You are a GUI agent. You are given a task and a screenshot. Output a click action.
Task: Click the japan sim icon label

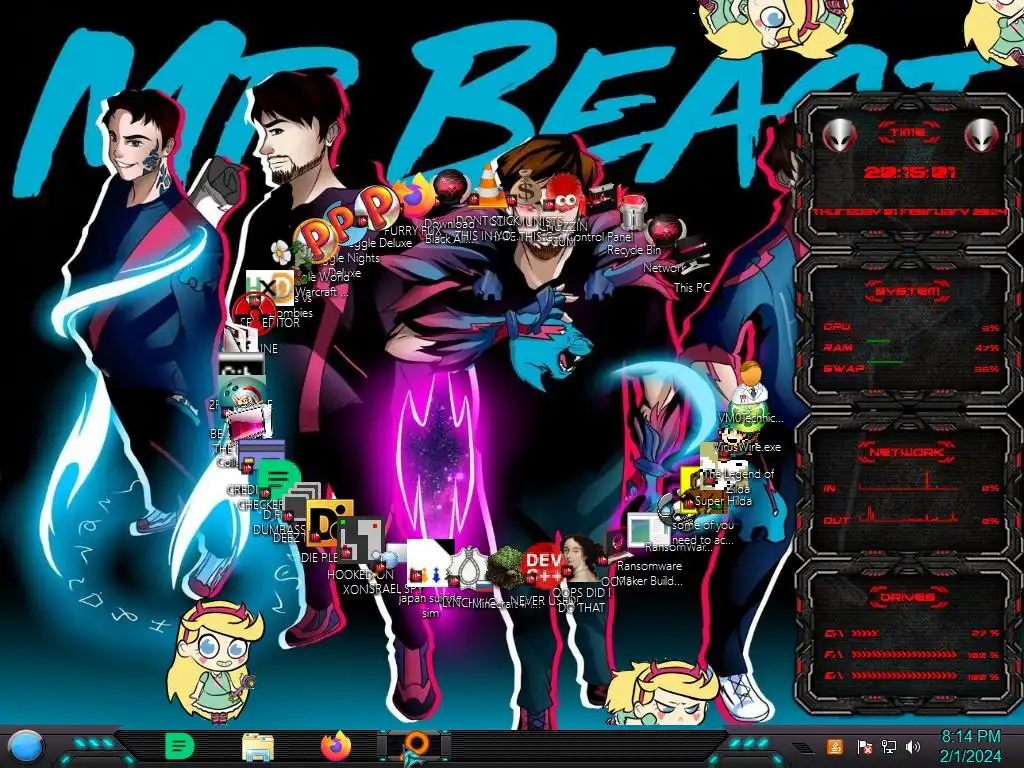coord(430,605)
